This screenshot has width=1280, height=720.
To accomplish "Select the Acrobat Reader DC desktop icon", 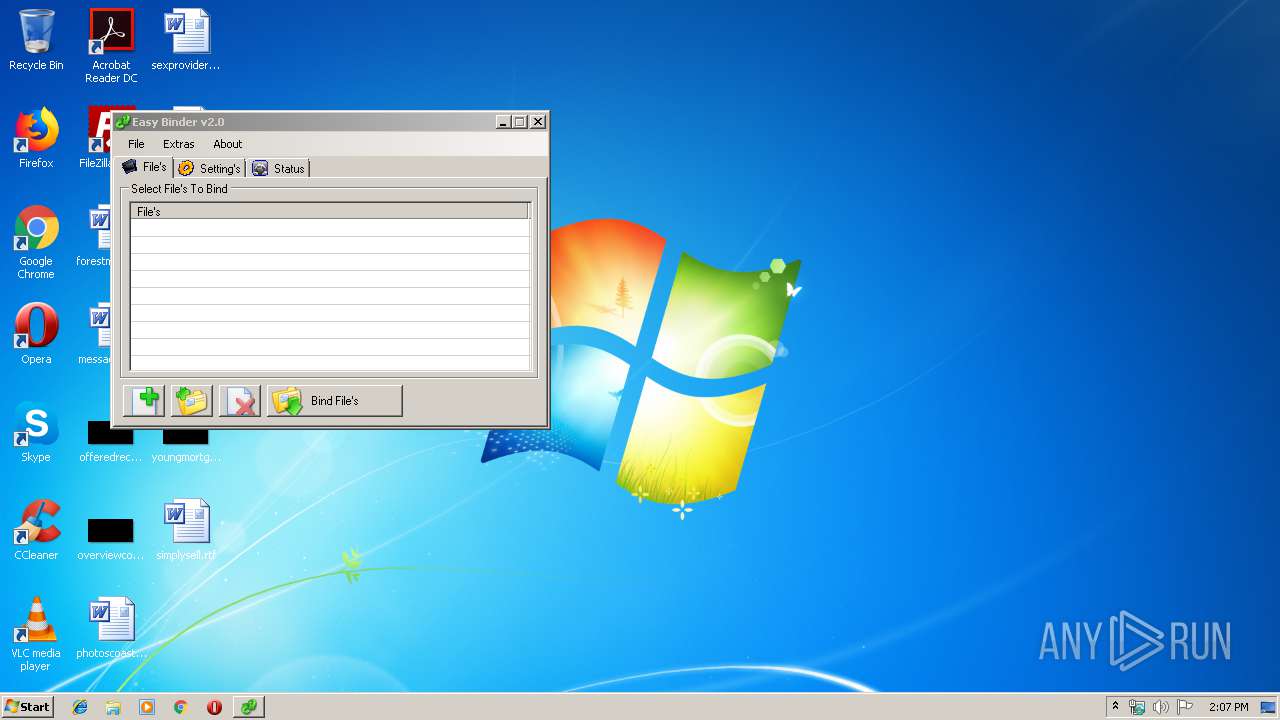I will tap(111, 46).
